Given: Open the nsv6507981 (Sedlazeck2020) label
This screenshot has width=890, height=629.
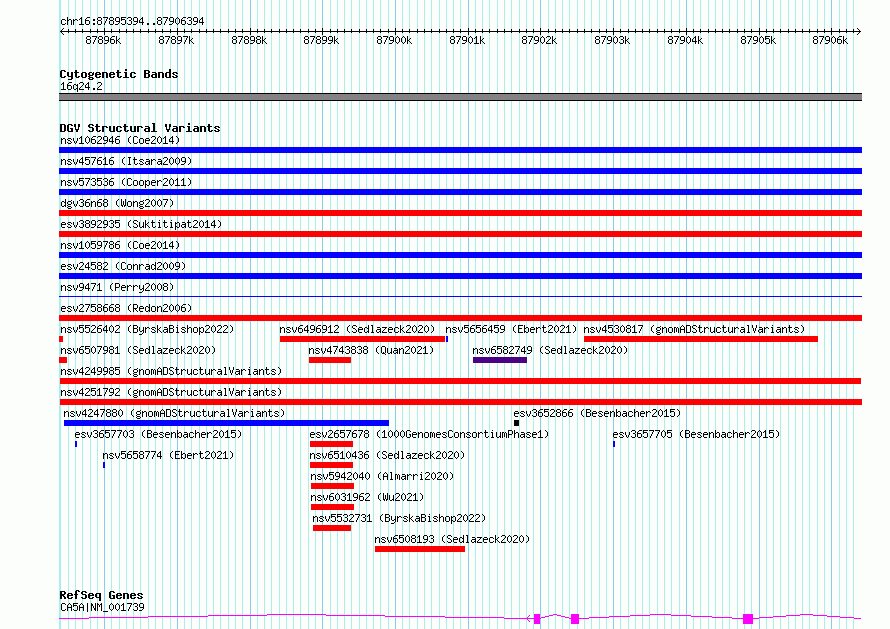Looking at the screenshot, I should pos(138,350).
